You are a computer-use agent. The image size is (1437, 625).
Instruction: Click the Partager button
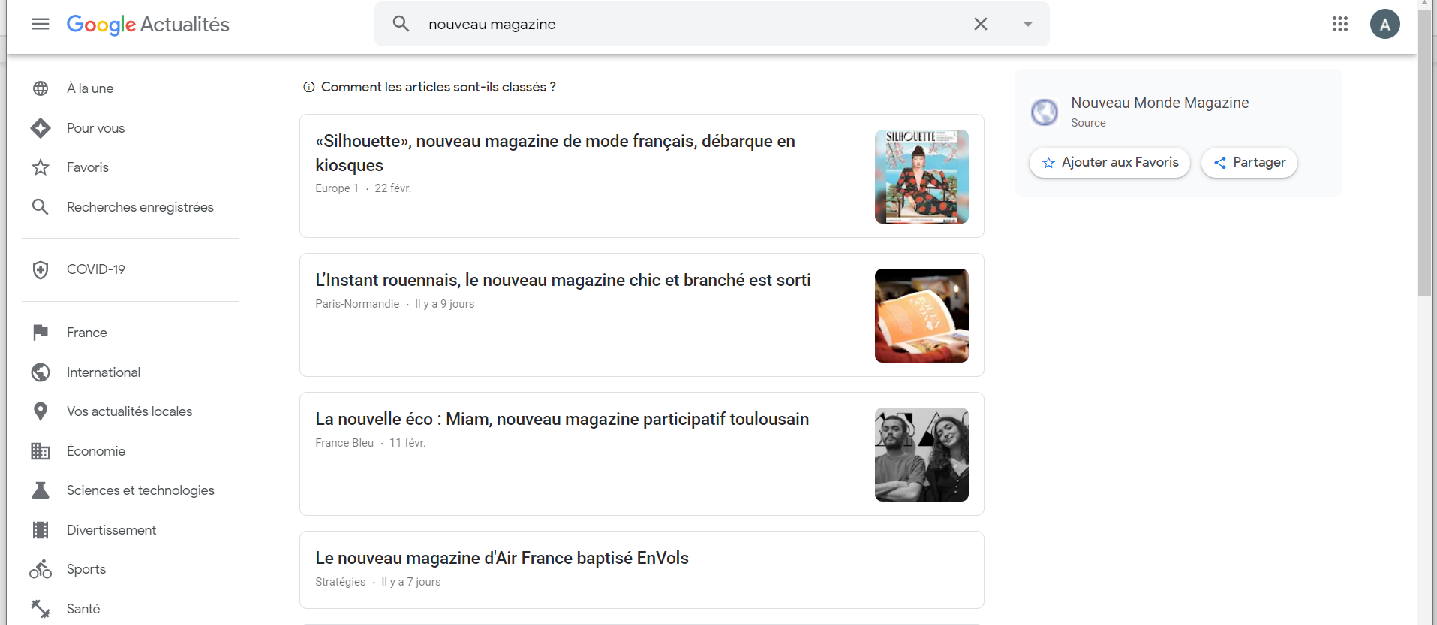(1248, 162)
